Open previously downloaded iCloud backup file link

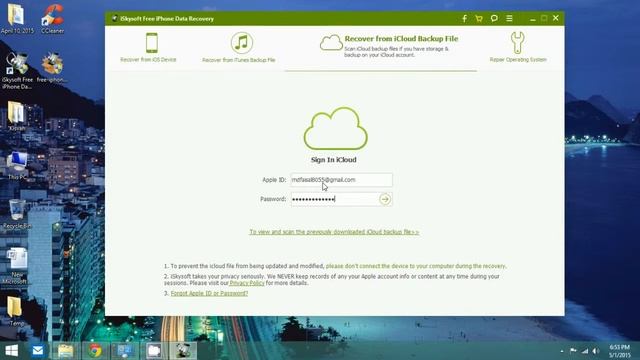point(334,232)
